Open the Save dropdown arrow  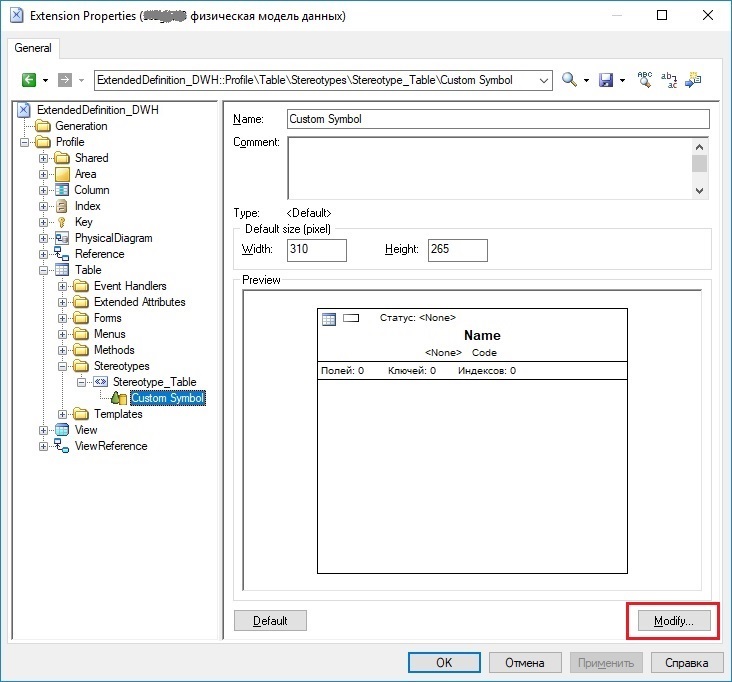point(622,80)
